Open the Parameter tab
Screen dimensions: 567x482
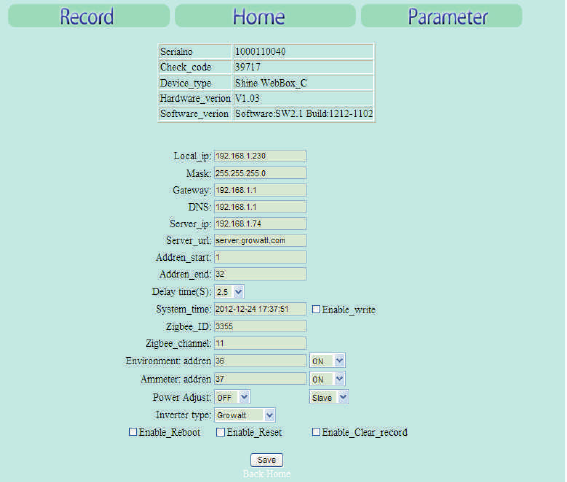coord(442,16)
